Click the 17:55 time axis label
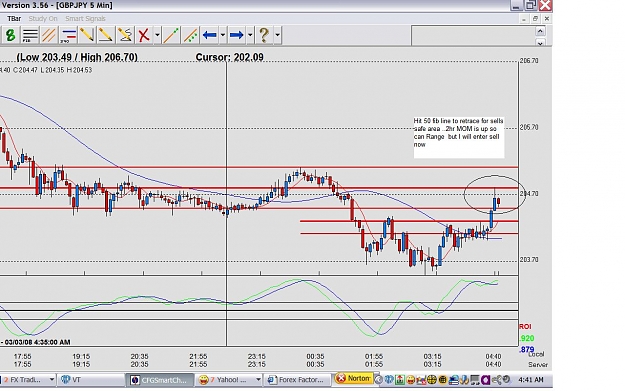This screenshot has width=625, height=391. coord(22,356)
